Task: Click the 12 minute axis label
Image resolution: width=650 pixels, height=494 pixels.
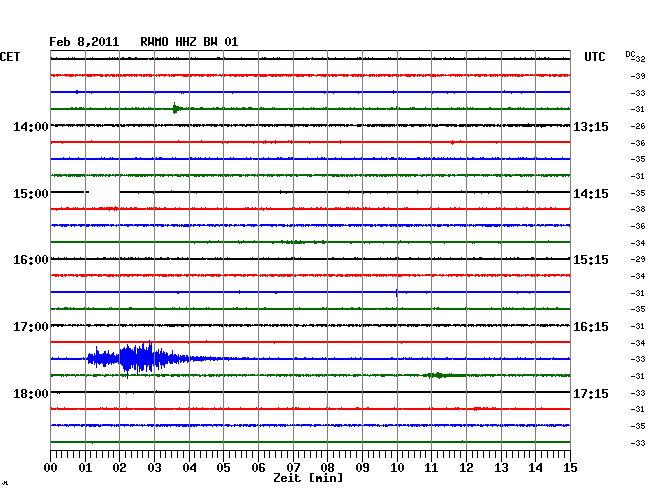Action: [466, 468]
